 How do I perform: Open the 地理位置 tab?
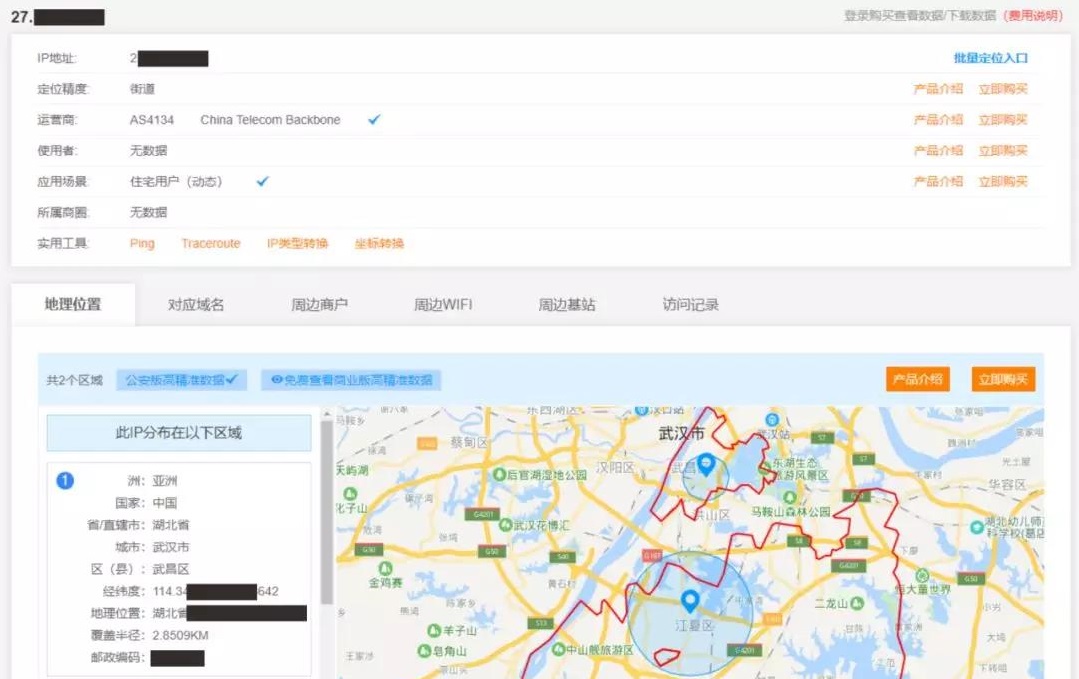coord(73,304)
